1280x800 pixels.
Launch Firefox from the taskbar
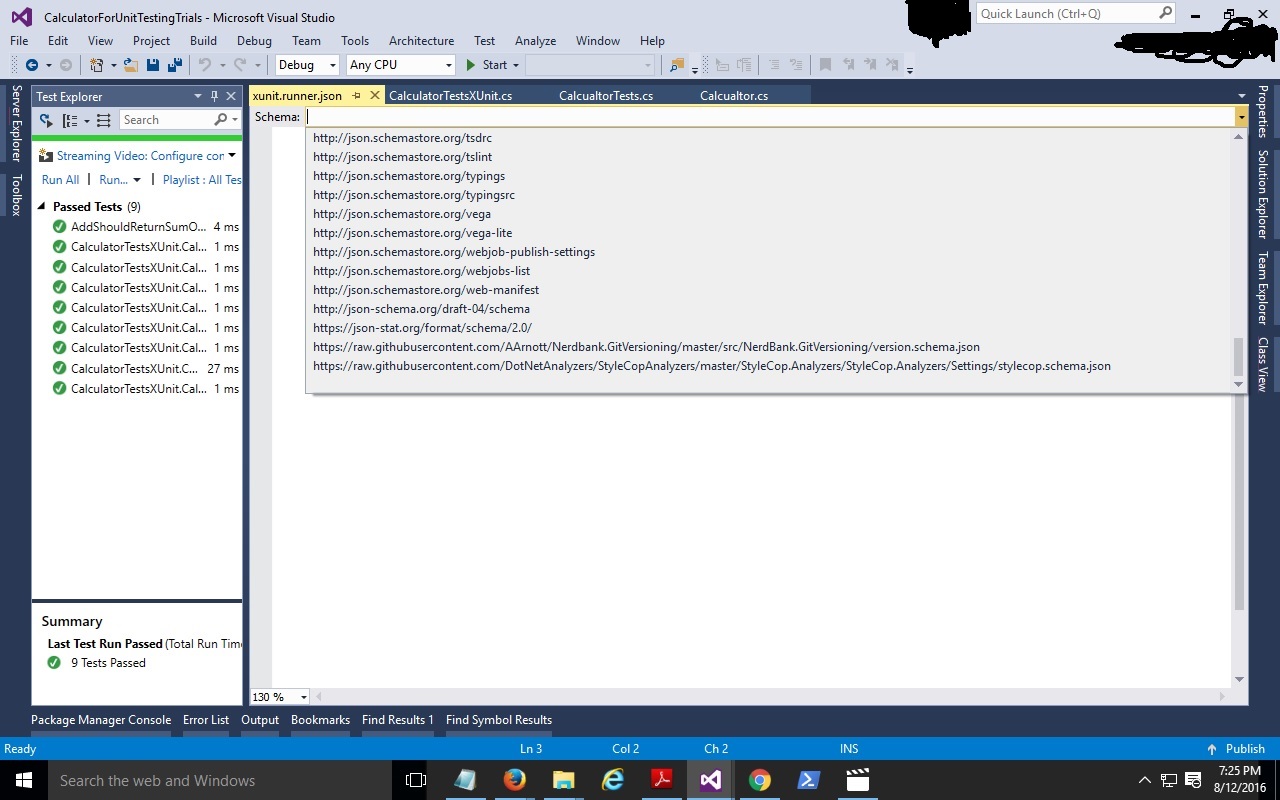514,780
